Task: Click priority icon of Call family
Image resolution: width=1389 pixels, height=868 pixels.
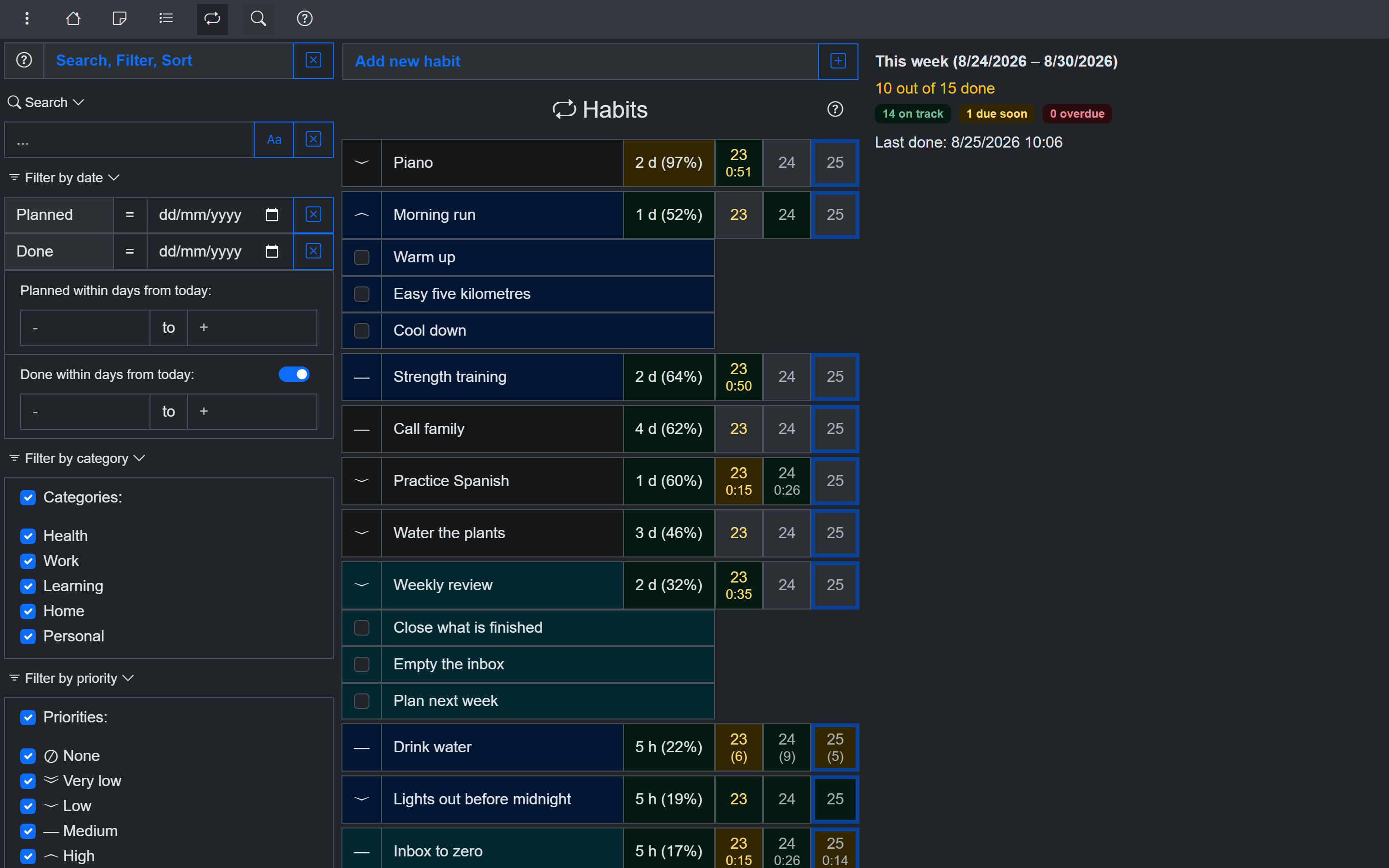Action: point(362,429)
